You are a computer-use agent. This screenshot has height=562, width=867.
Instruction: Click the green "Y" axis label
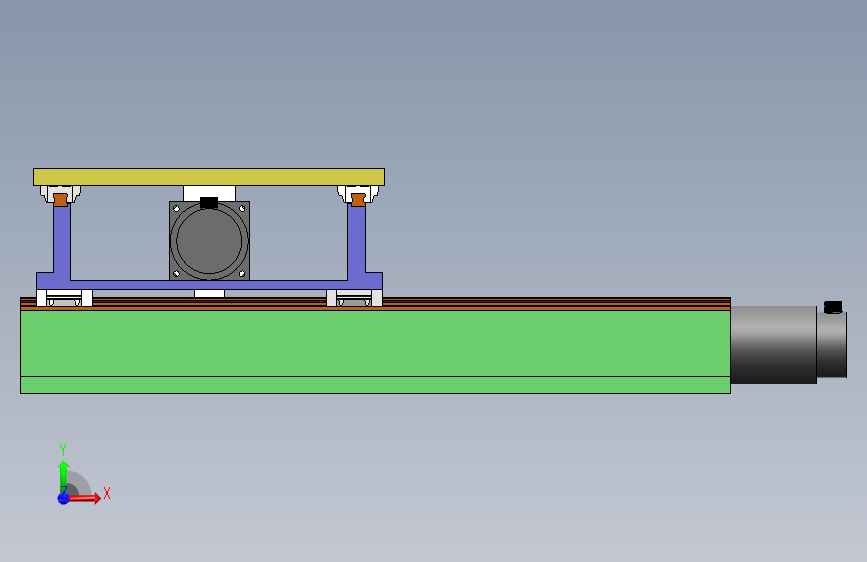(x=63, y=450)
